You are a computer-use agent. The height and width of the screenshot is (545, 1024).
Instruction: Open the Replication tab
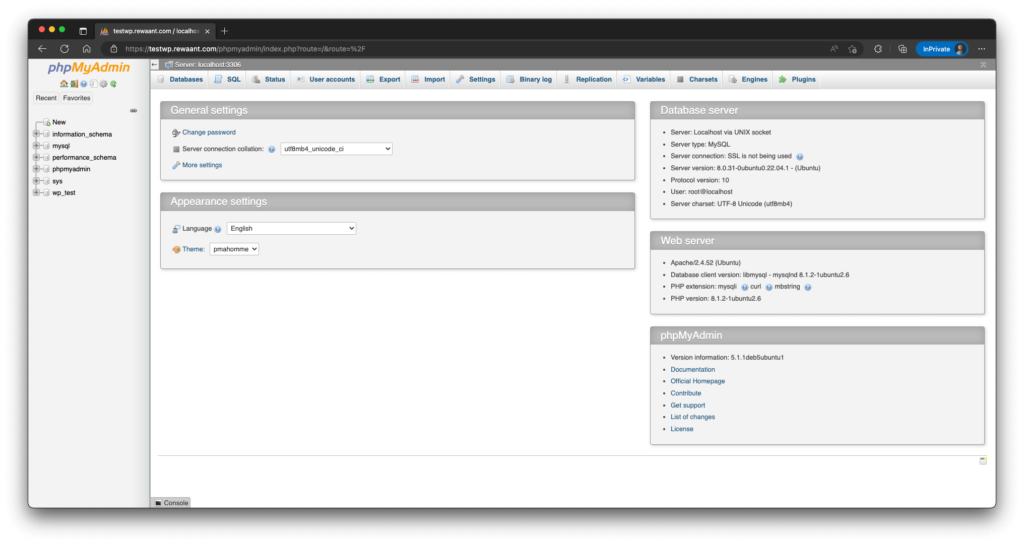point(587,80)
